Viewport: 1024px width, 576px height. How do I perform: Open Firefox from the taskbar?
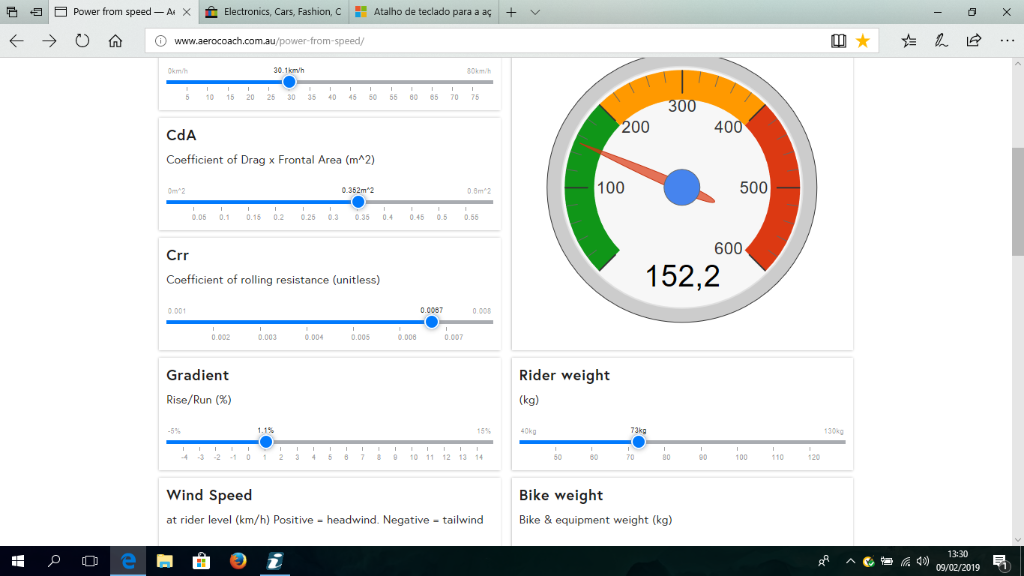pos(237,561)
